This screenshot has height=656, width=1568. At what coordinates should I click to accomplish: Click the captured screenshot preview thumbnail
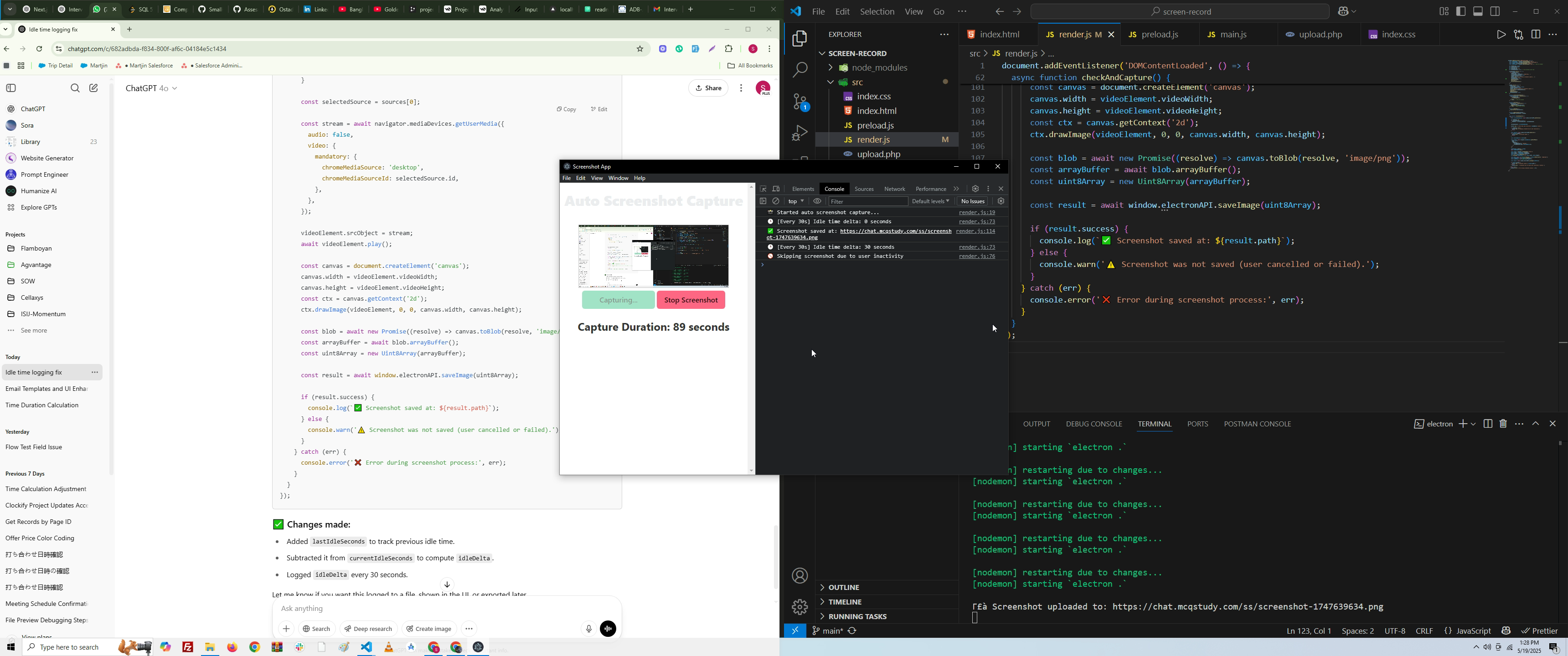pyautogui.click(x=653, y=256)
